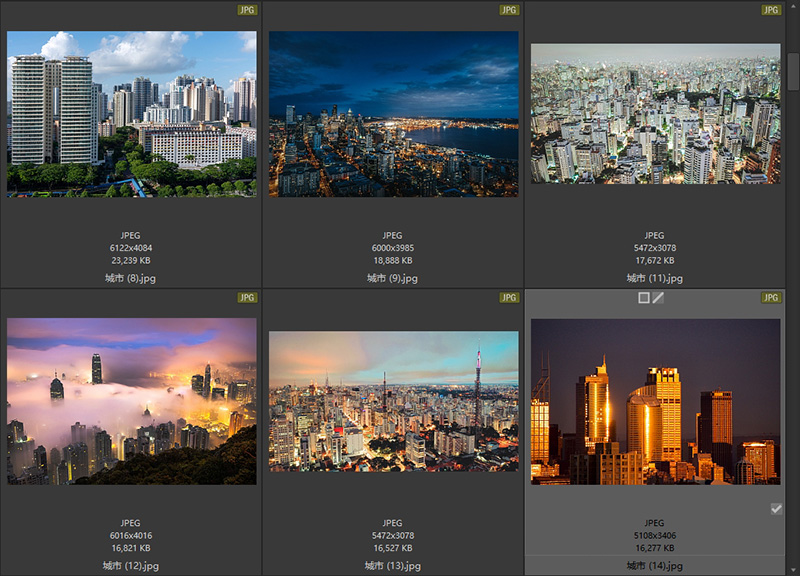Click the slash label icon above 城市 (14)
This screenshot has height=576, width=800.
tap(658, 298)
